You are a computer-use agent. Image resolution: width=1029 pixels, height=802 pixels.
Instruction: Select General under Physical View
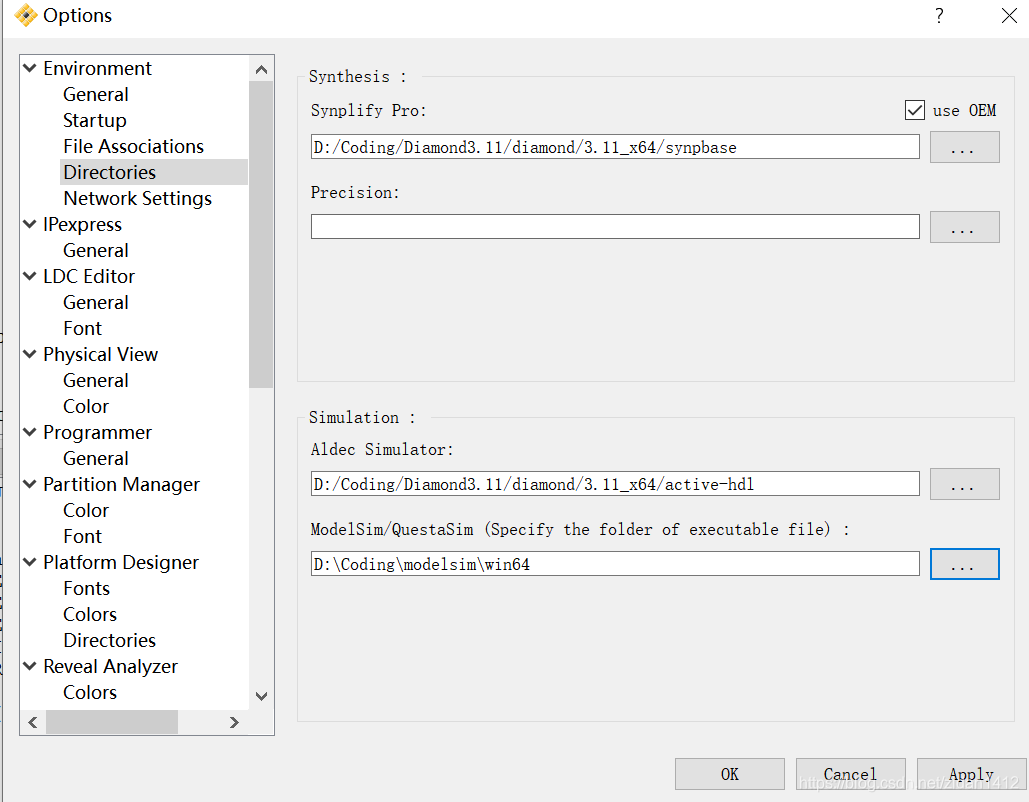pyautogui.click(x=96, y=380)
